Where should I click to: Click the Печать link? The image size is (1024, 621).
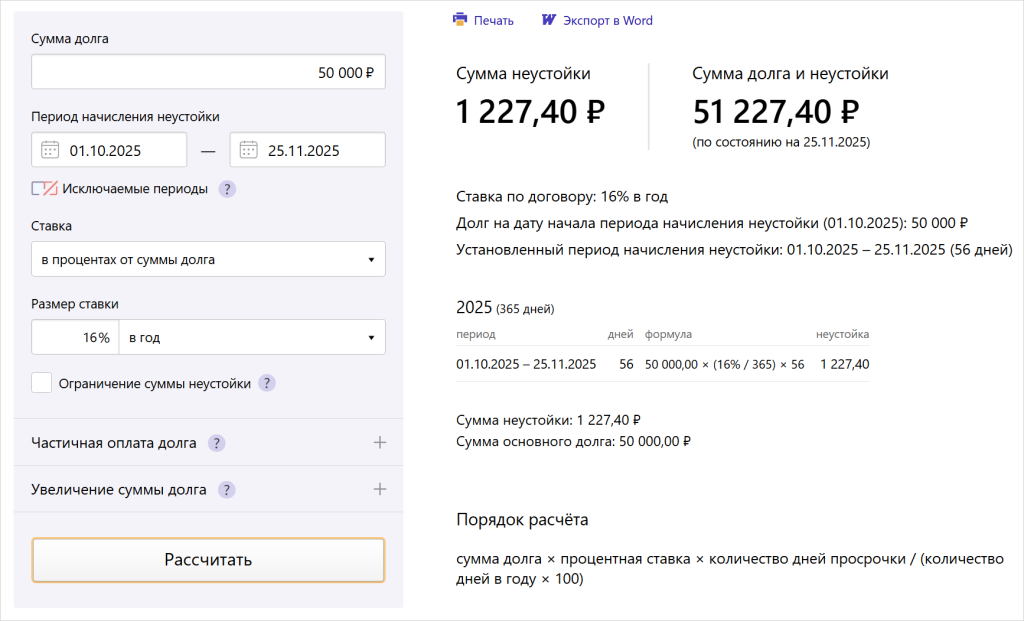coord(494,20)
